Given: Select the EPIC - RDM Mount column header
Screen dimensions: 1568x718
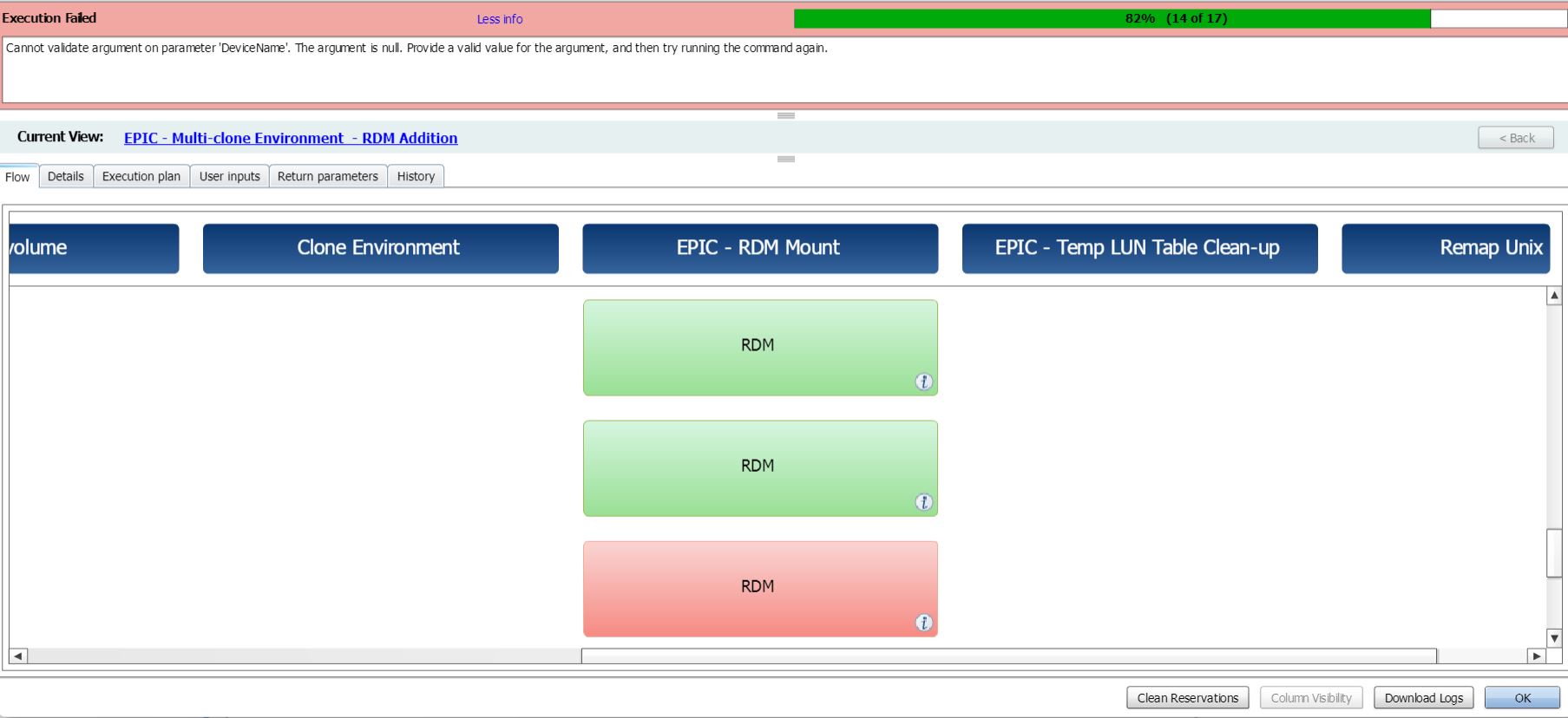Looking at the screenshot, I should [760, 248].
